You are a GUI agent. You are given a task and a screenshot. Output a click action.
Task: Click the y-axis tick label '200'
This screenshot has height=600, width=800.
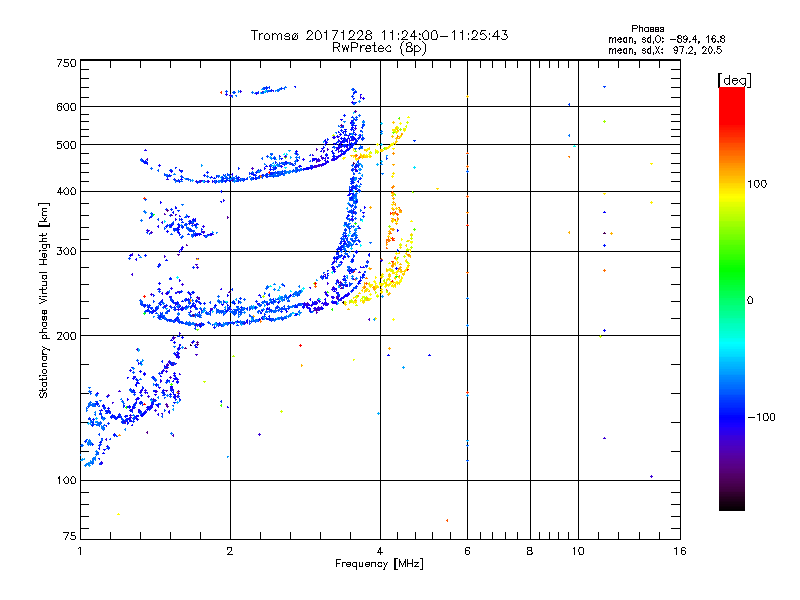click(66, 336)
